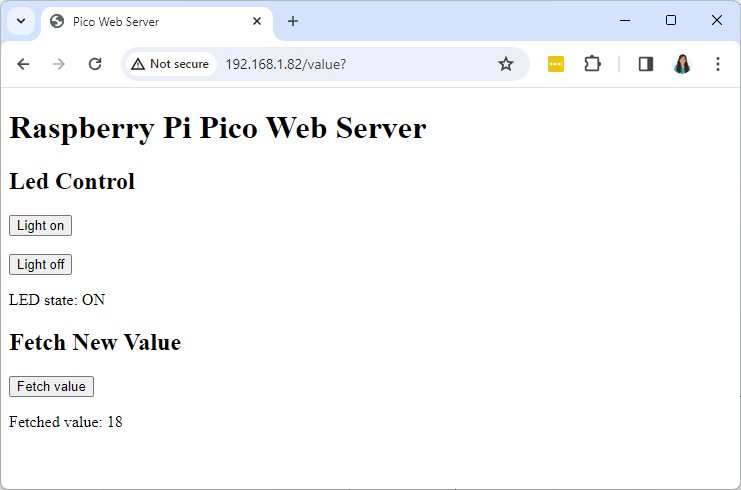Click the LED state: ON text

[57, 300]
